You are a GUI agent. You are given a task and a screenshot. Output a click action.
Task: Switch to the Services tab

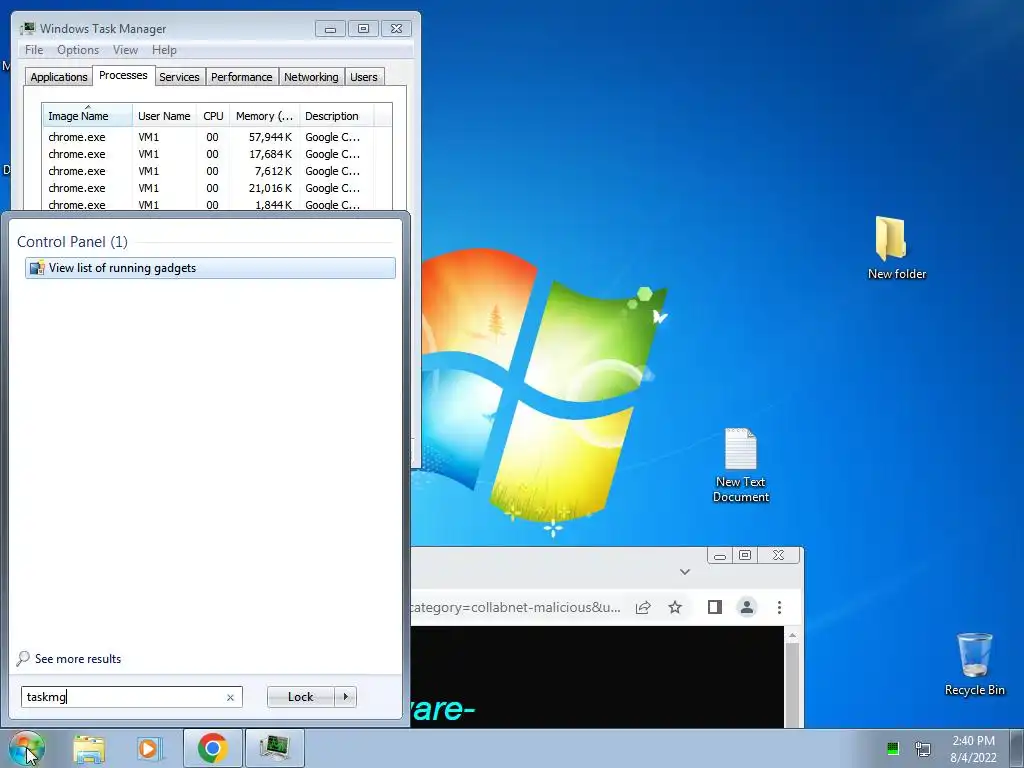click(179, 77)
